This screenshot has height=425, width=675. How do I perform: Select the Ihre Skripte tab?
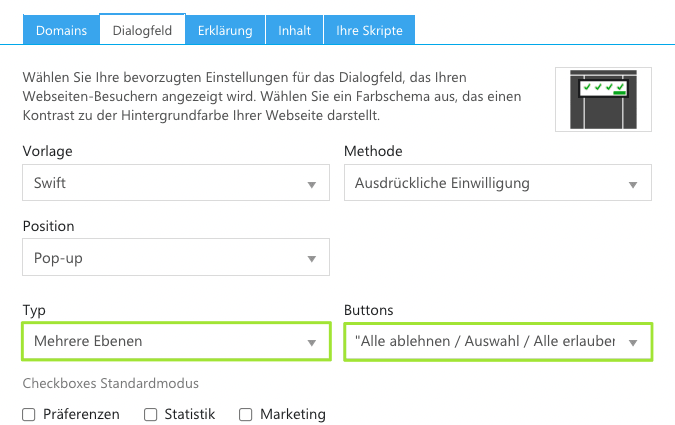point(369,30)
